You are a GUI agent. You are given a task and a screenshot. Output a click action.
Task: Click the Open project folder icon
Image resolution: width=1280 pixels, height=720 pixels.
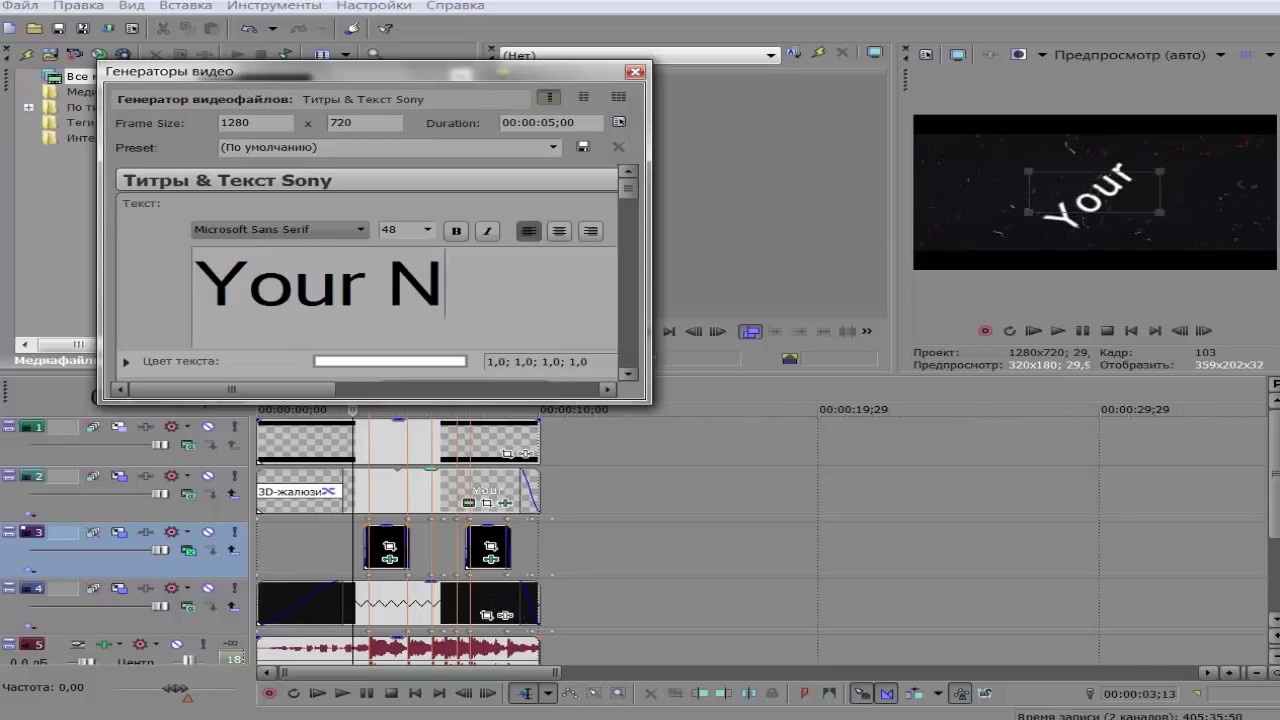click(34, 29)
